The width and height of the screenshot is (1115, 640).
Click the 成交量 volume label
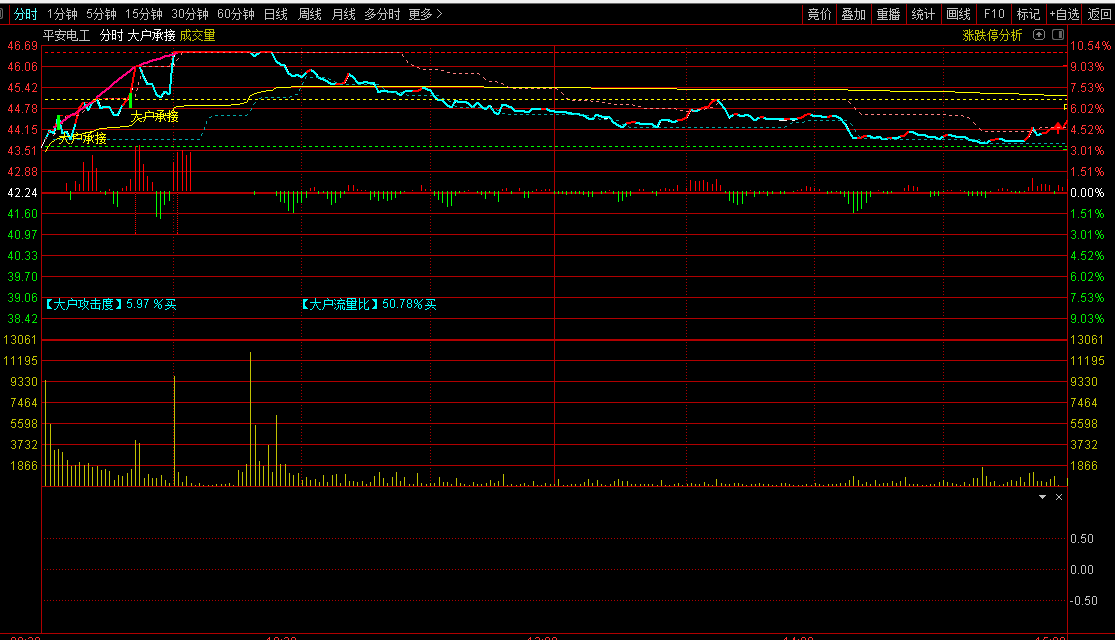click(198, 36)
